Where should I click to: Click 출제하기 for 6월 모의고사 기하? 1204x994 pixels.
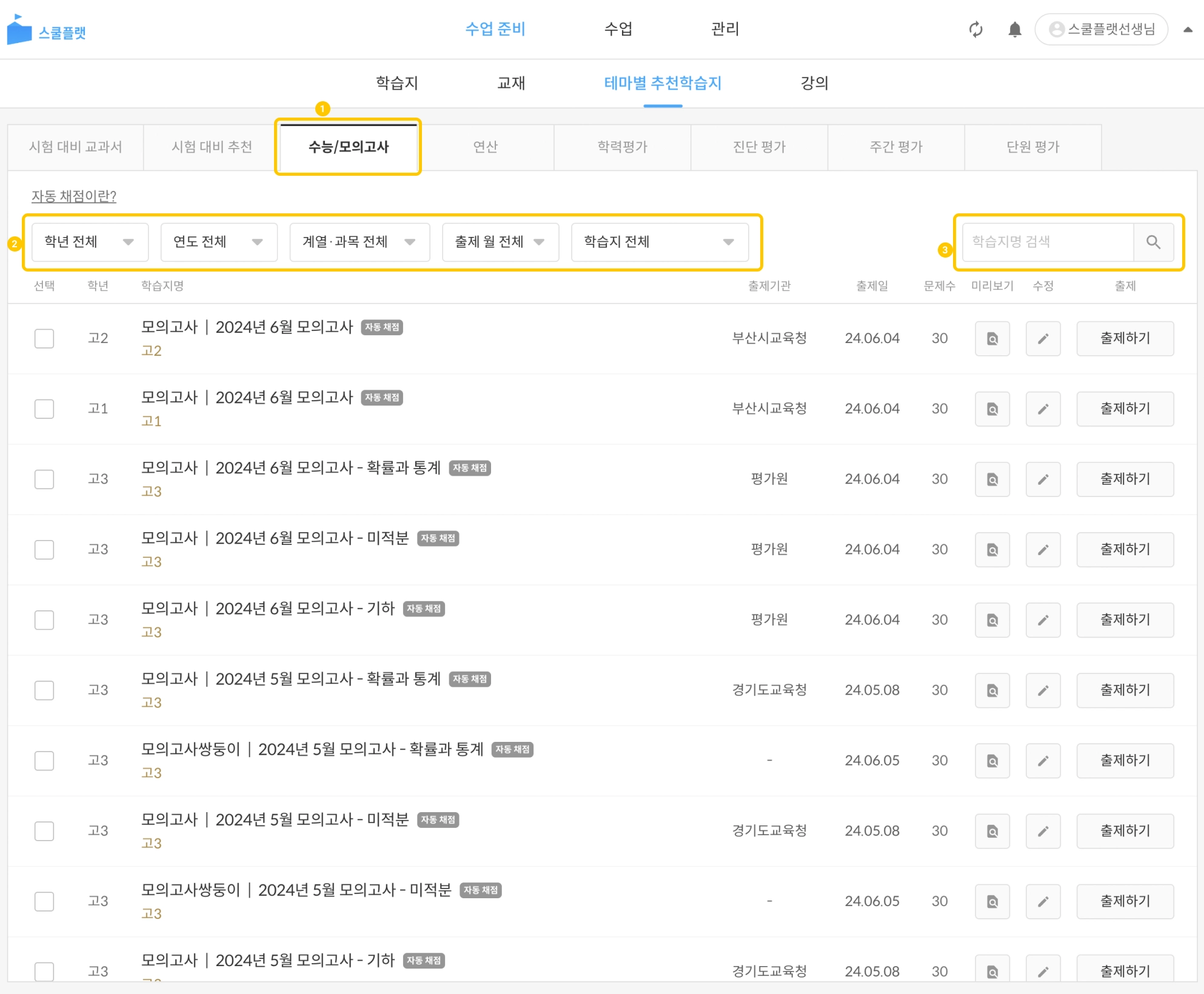pos(1125,619)
